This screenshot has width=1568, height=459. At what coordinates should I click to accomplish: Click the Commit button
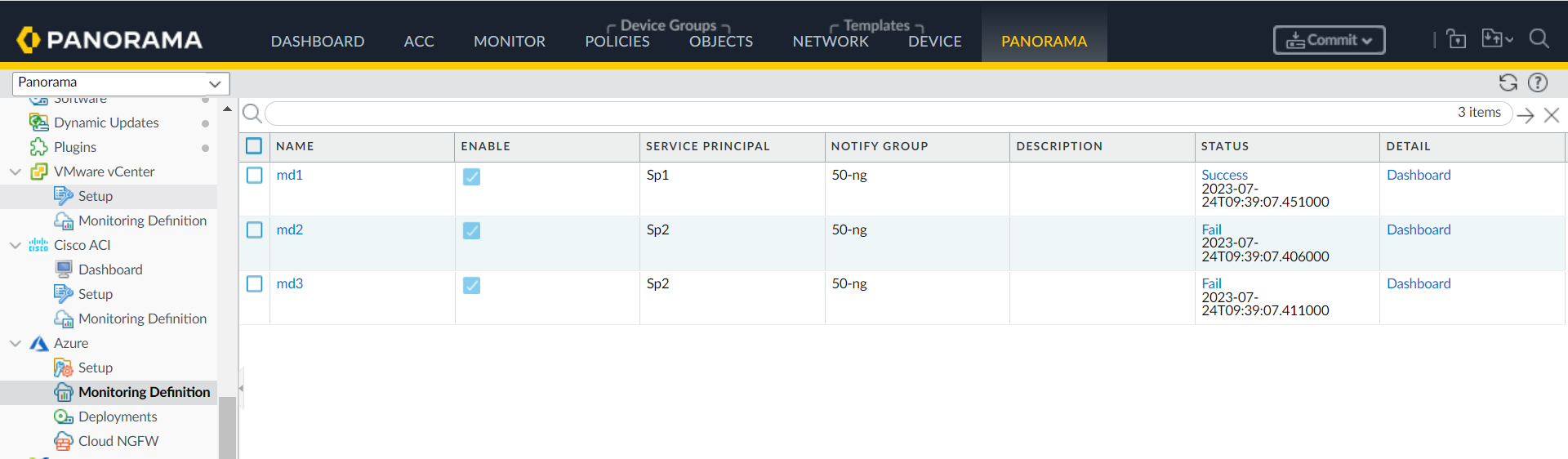coord(1329,40)
